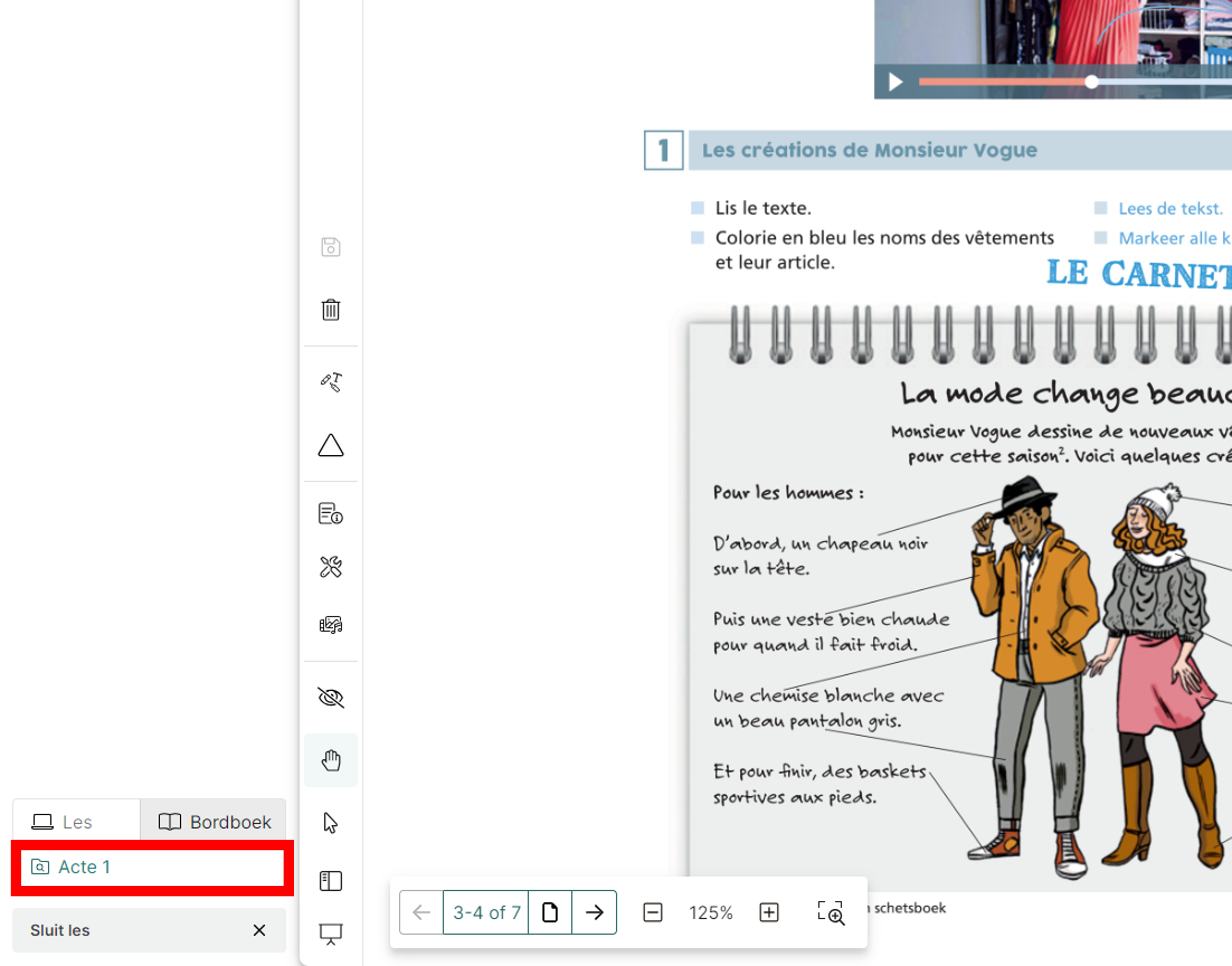Image resolution: width=1232 pixels, height=966 pixels.
Task: Open the wrench and screwdriver tools icon
Action: pos(331,567)
